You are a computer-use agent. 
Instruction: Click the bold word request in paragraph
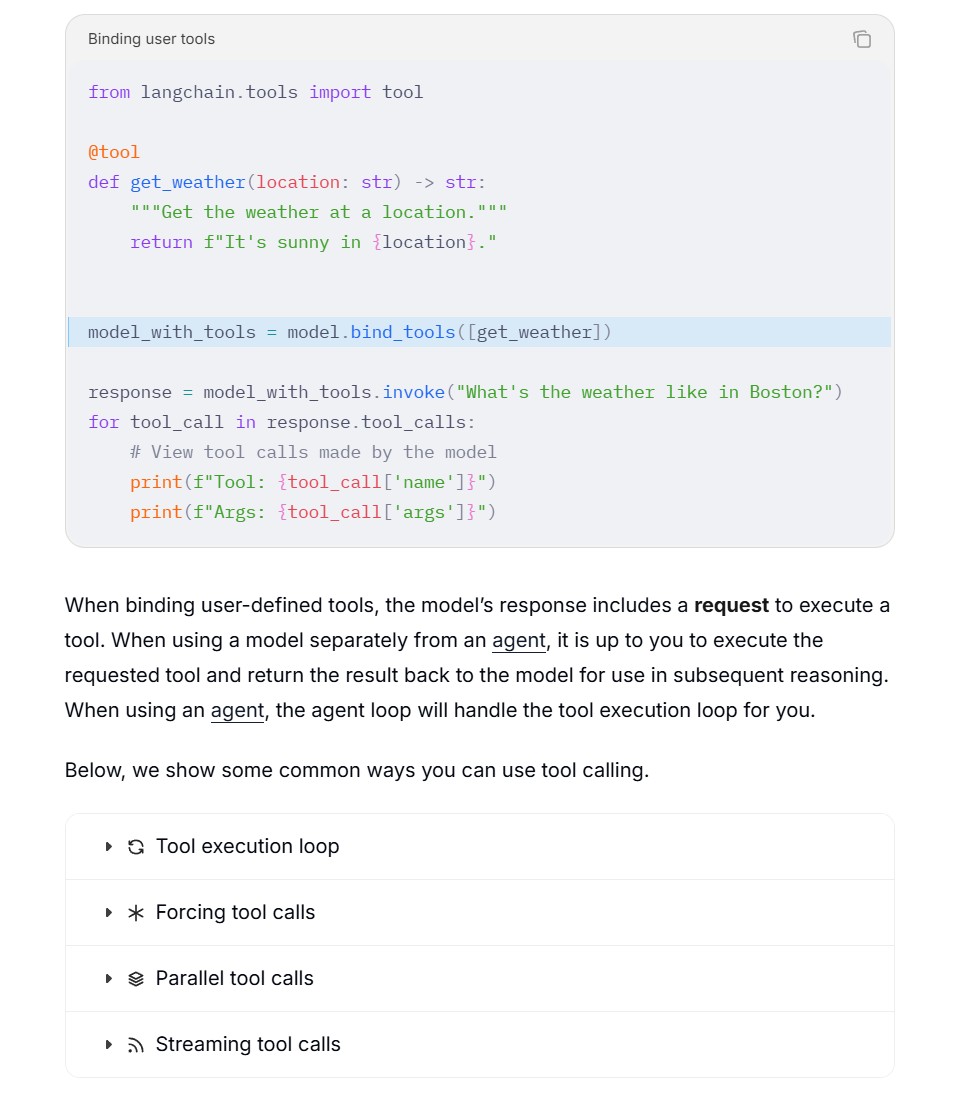click(731, 606)
